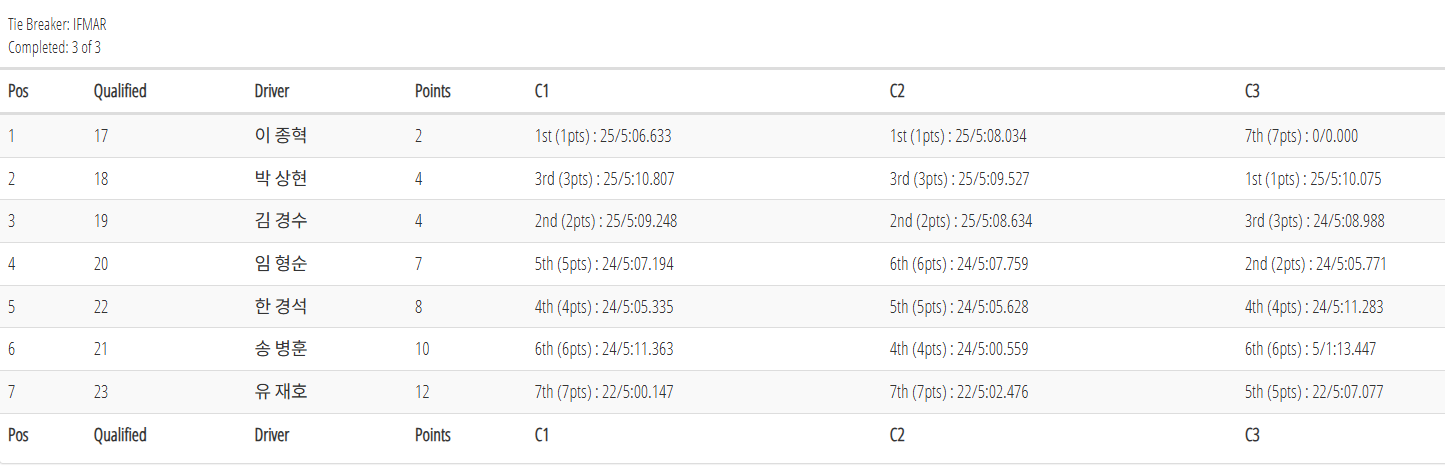
Task: Click the top Qualified column header
Action: [x=120, y=91]
